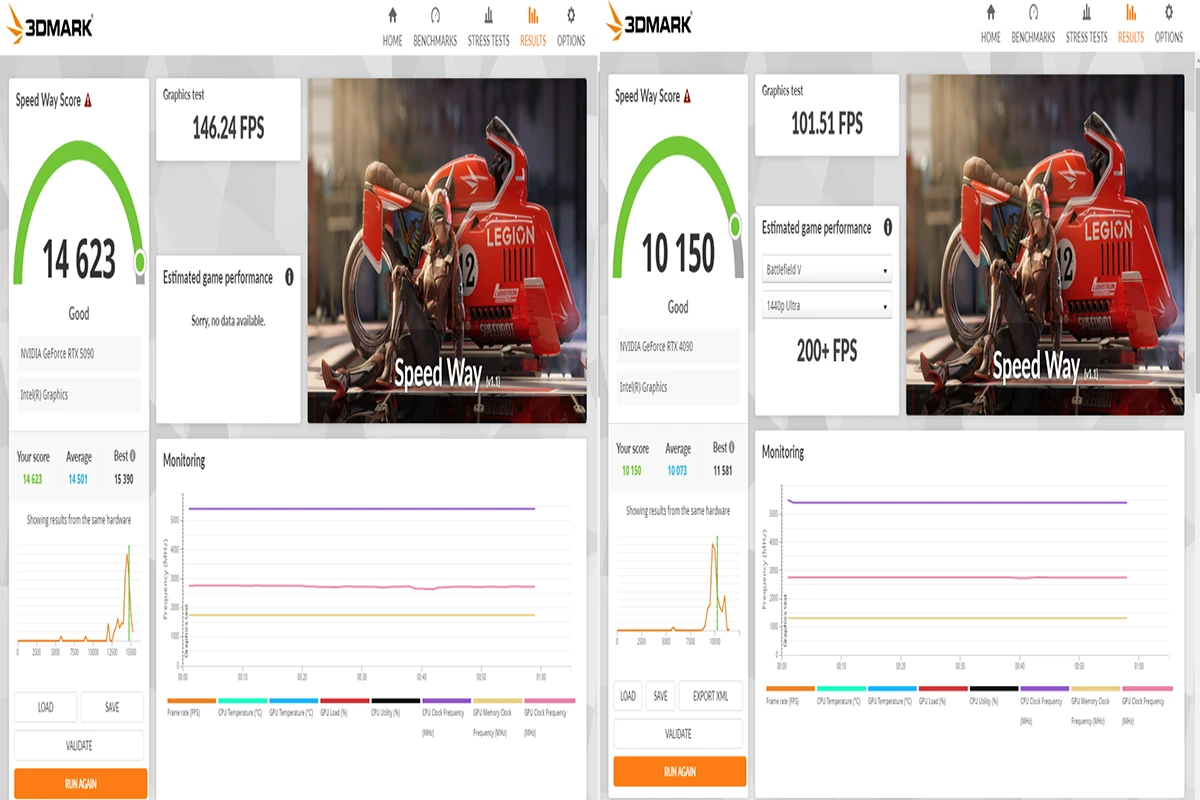Open the Battlefield V game dropdown

click(827, 270)
